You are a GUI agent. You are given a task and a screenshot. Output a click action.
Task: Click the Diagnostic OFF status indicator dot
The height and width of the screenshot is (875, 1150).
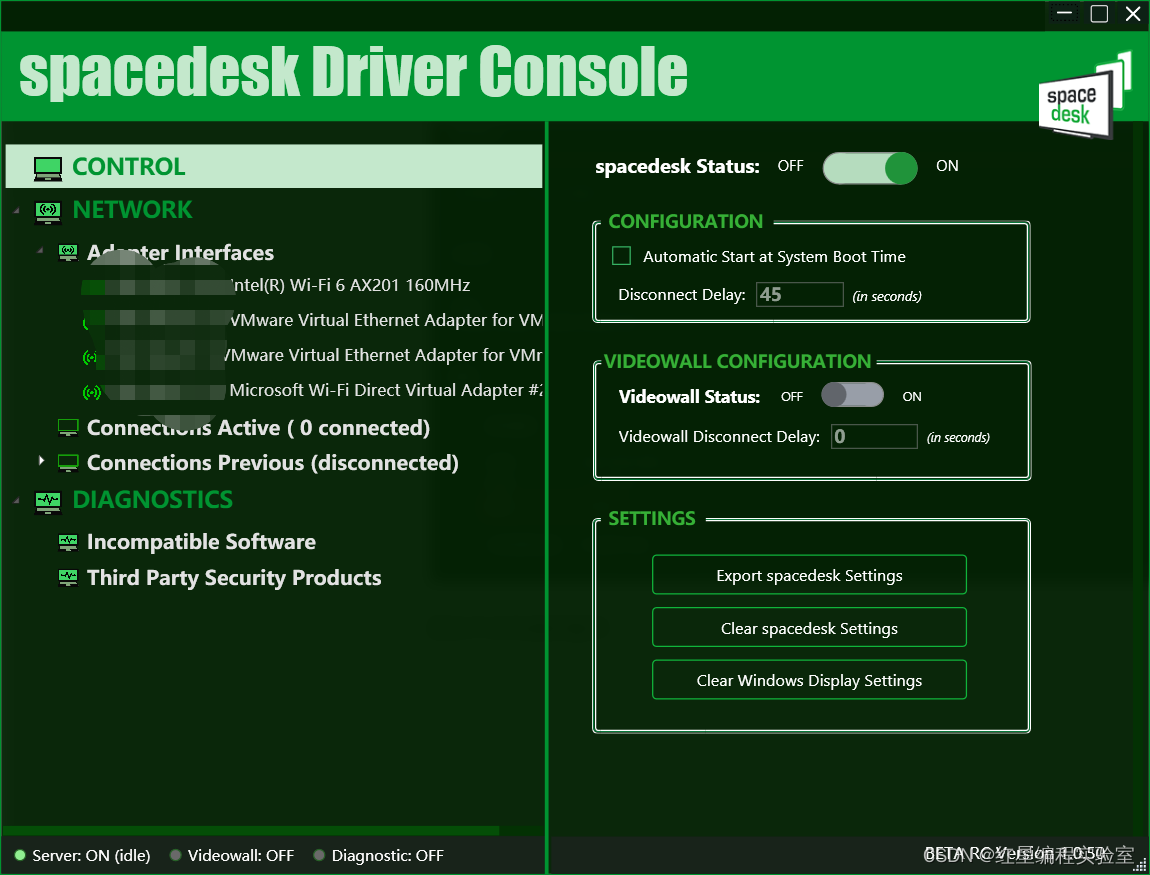pos(319,855)
